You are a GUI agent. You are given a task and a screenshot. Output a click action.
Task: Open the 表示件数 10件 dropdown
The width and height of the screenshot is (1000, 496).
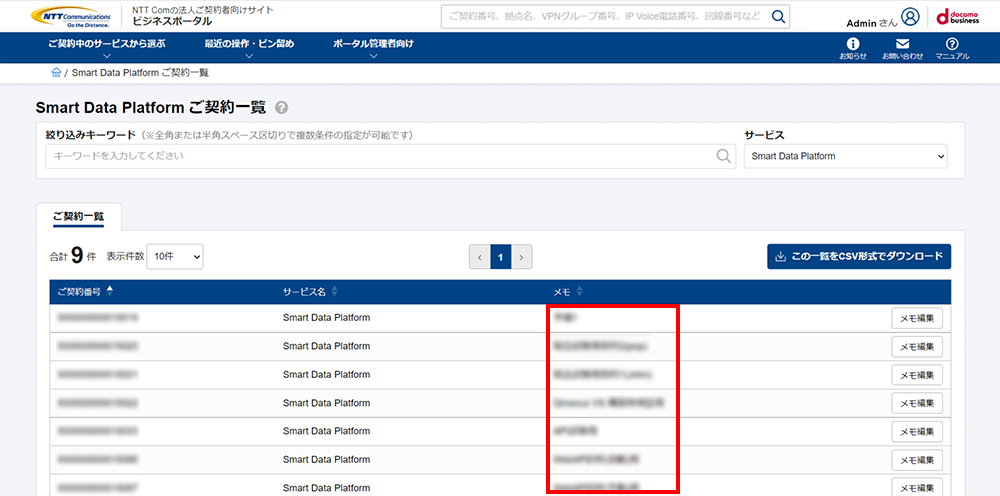[175, 256]
